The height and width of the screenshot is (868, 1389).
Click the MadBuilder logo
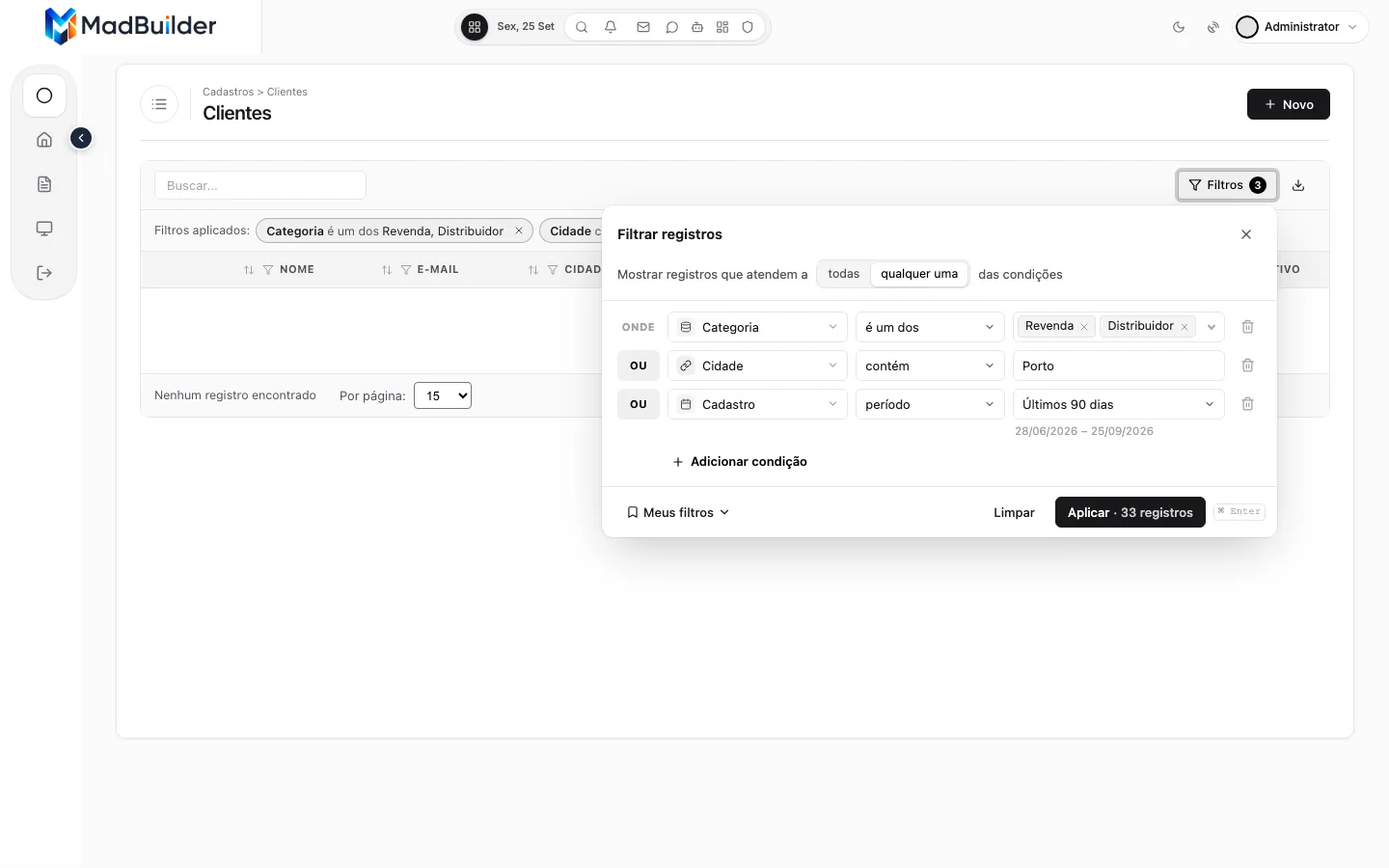130,26
